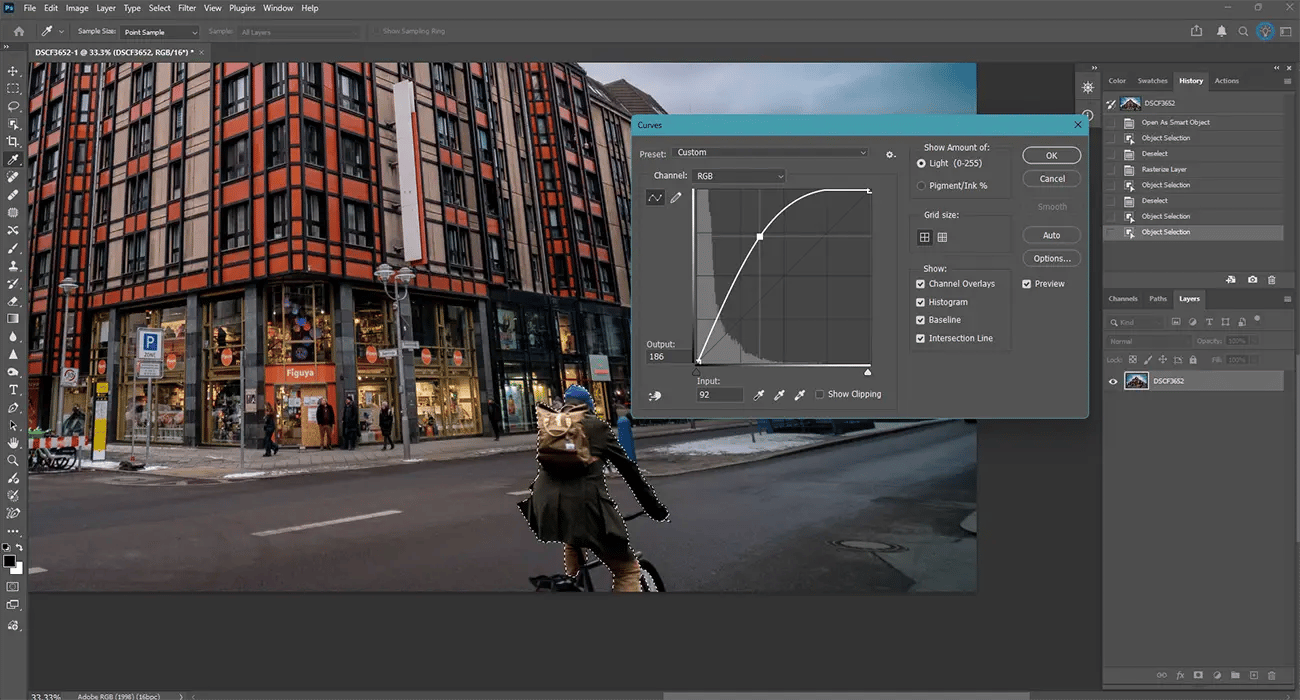Toggle the Intersection Line checkbox
Viewport: 1300px width, 700px height.
point(921,338)
